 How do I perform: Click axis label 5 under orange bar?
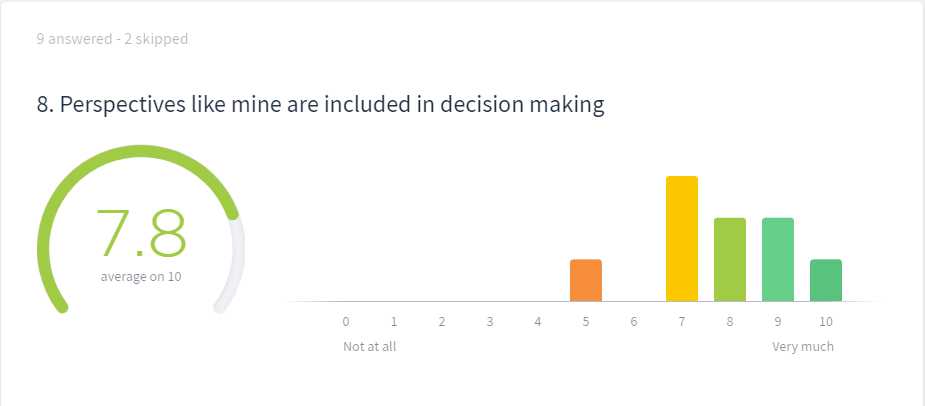586,322
